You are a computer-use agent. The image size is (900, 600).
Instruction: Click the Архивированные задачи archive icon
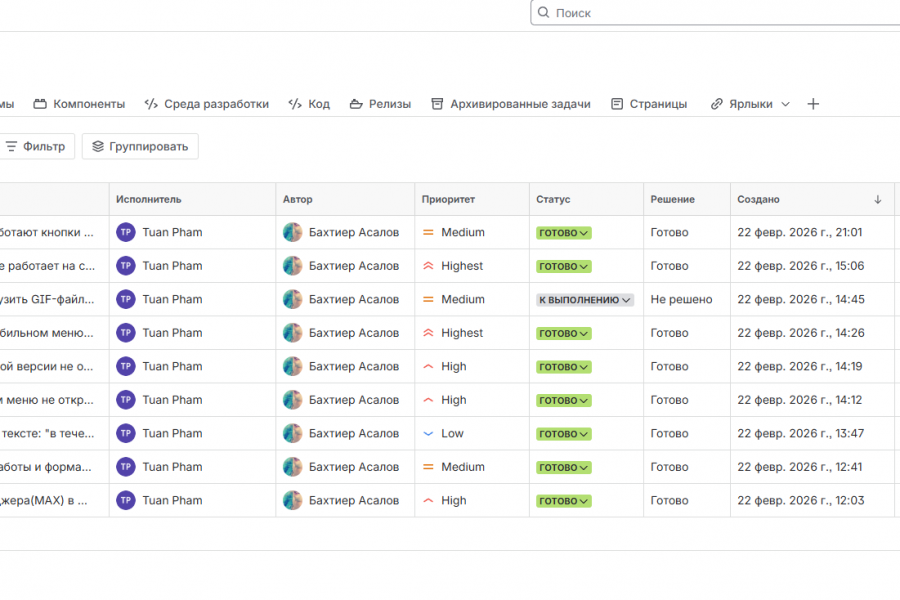point(437,104)
